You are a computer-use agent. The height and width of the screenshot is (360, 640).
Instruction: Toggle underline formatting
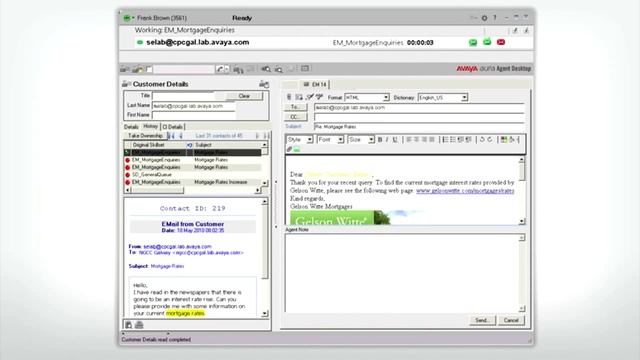[395, 140]
